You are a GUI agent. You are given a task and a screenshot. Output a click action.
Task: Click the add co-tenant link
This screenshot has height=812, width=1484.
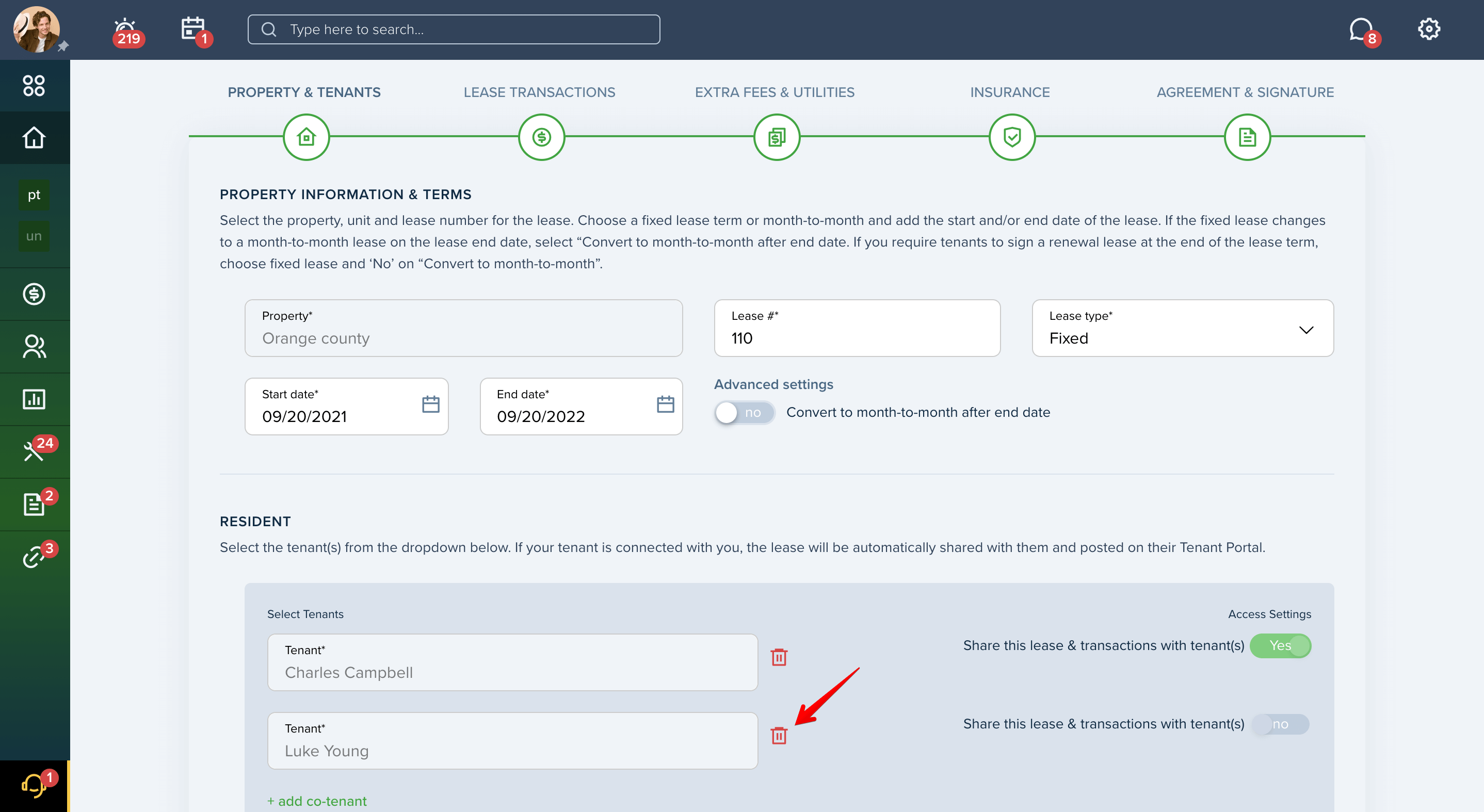pos(317,801)
